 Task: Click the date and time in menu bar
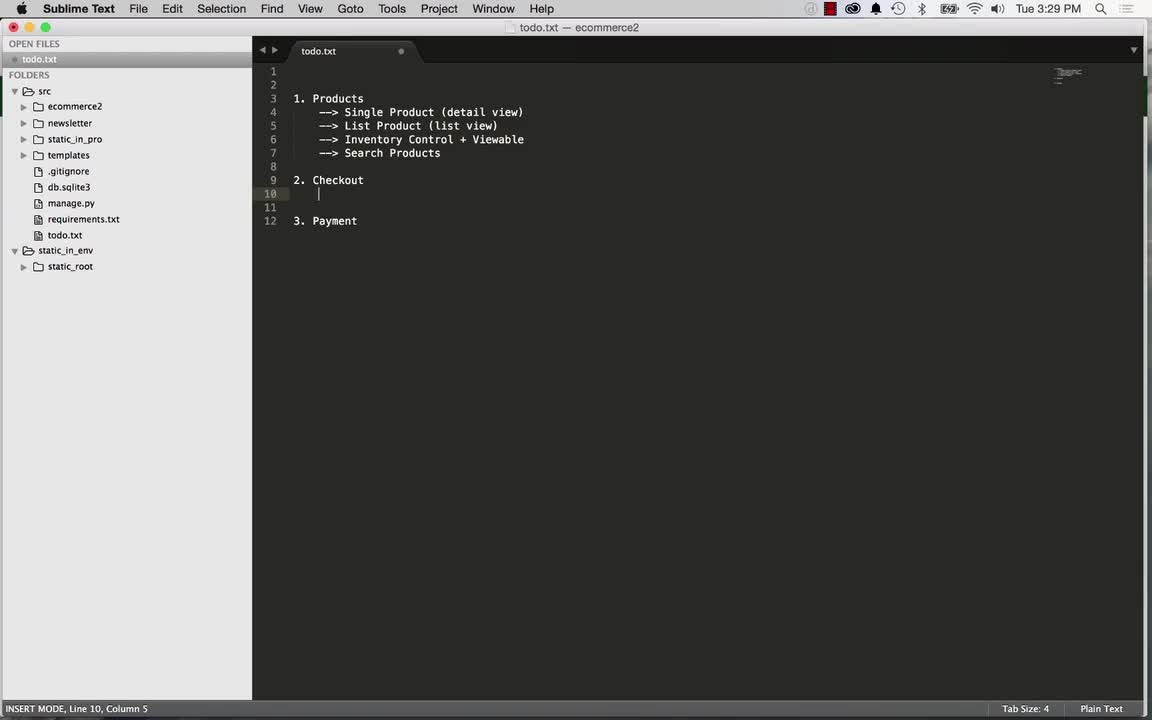1048,9
